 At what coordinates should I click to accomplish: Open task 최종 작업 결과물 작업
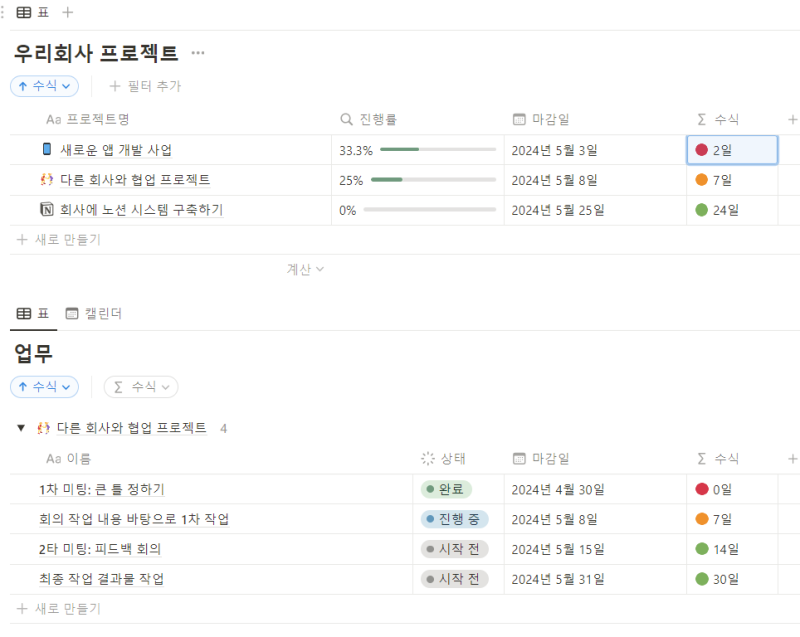(x=102, y=579)
